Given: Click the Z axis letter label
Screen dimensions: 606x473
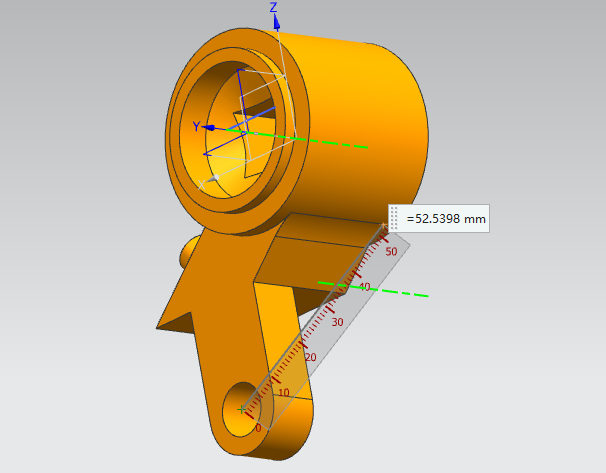Looking at the screenshot, I should pyautogui.click(x=273, y=7).
